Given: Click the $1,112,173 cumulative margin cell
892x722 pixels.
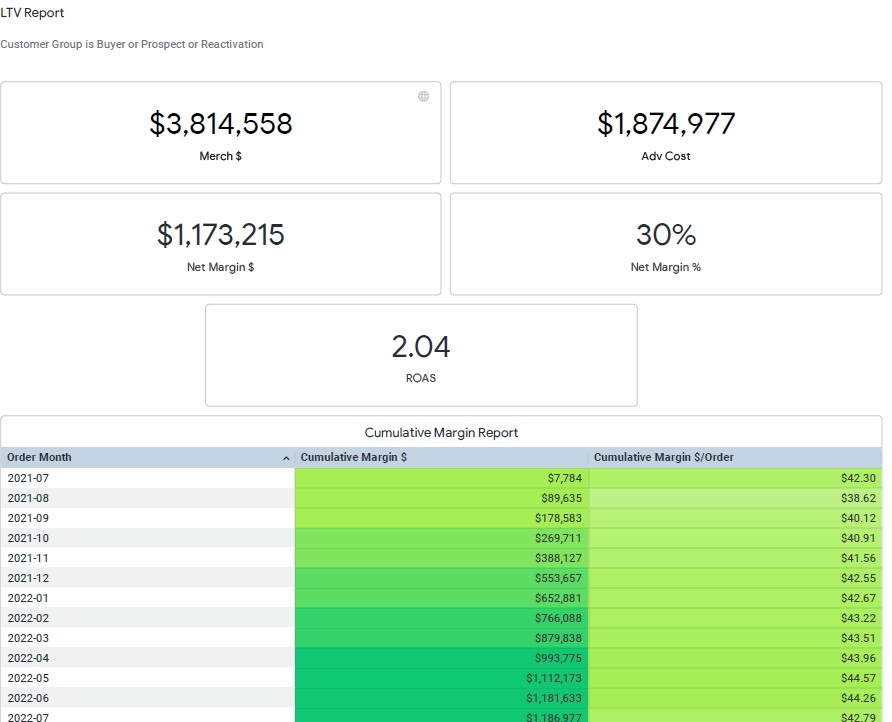Looking at the screenshot, I should 440,678.
